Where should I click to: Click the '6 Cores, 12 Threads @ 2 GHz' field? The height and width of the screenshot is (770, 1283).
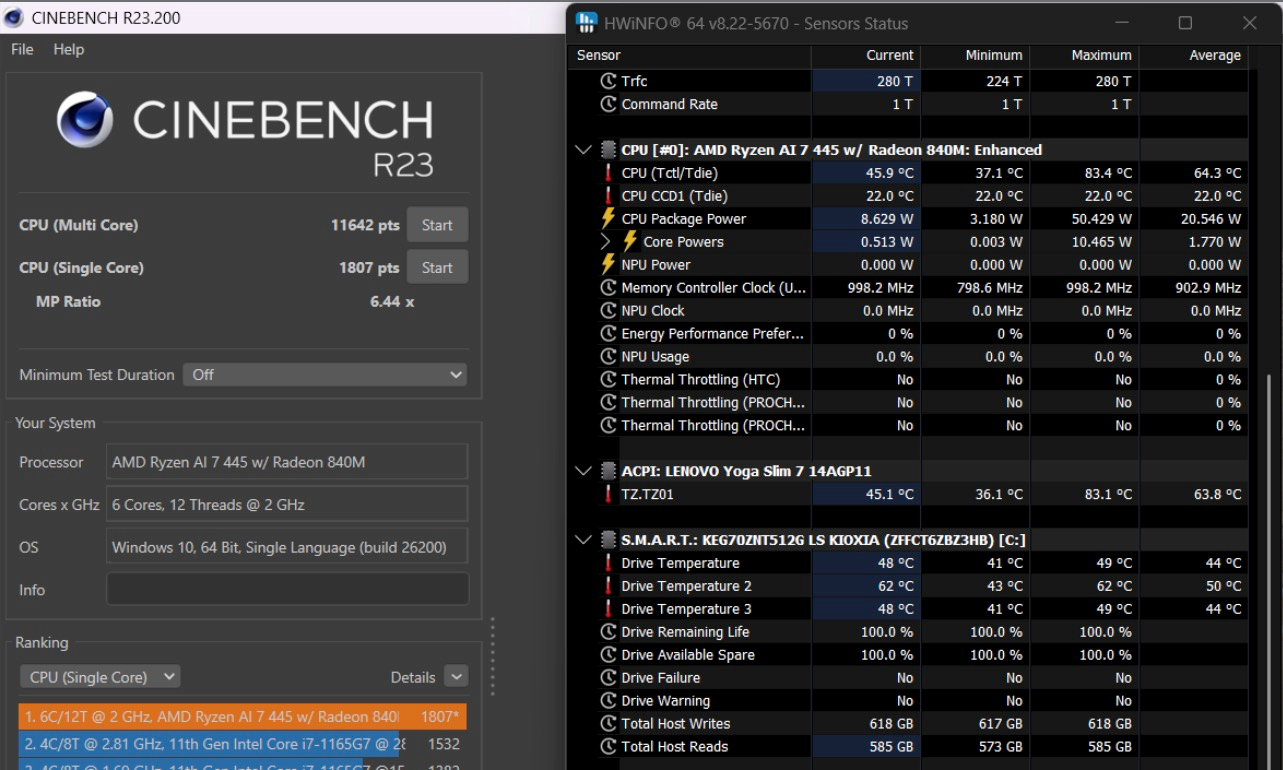coord(287,504)
